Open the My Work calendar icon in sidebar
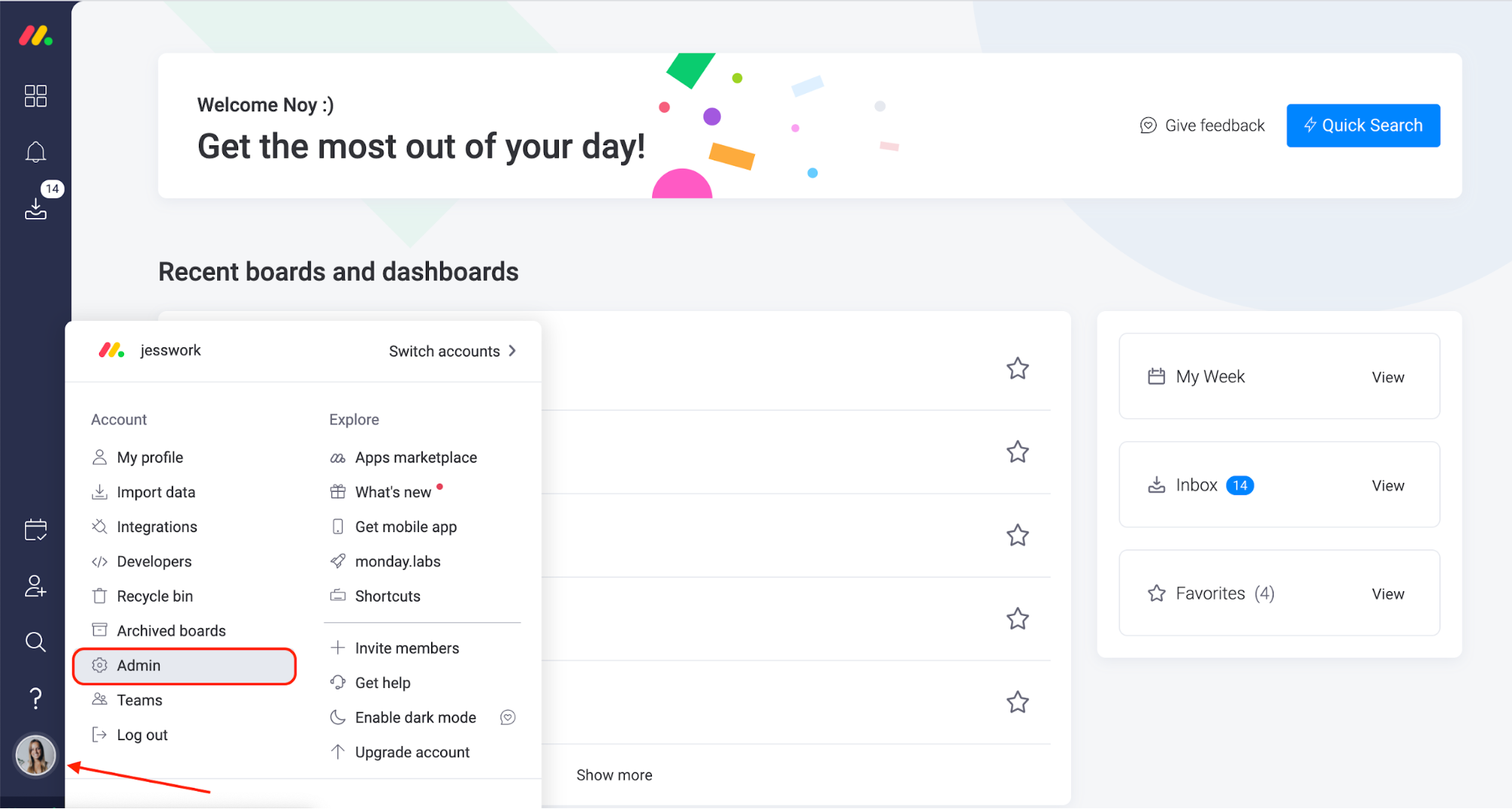Image resolution: width=1512 pixels, height=809 pixels. (x=36, y=530)
